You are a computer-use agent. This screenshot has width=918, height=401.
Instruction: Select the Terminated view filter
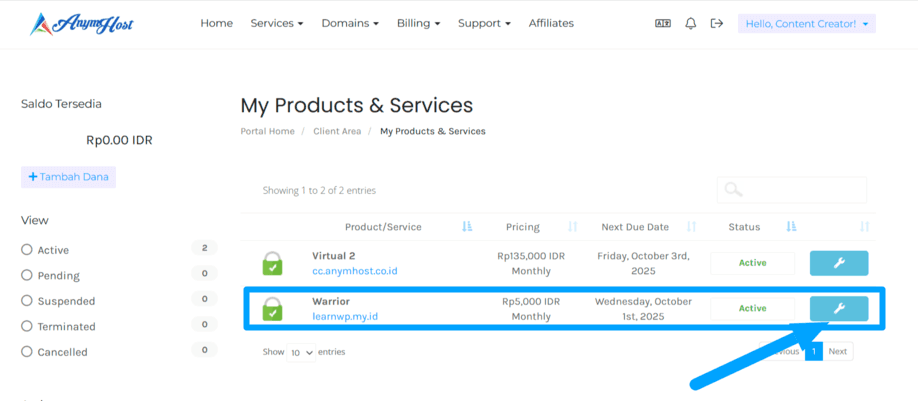[x=26, y=326]
